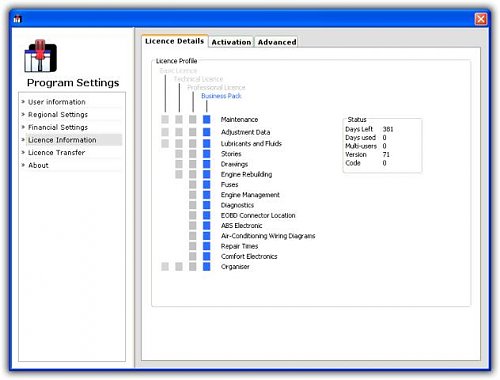The height and width of the screenshot is (380, 500).
Task: Click the arrow beside Regional Settings
Action: (x=23, y=114)
